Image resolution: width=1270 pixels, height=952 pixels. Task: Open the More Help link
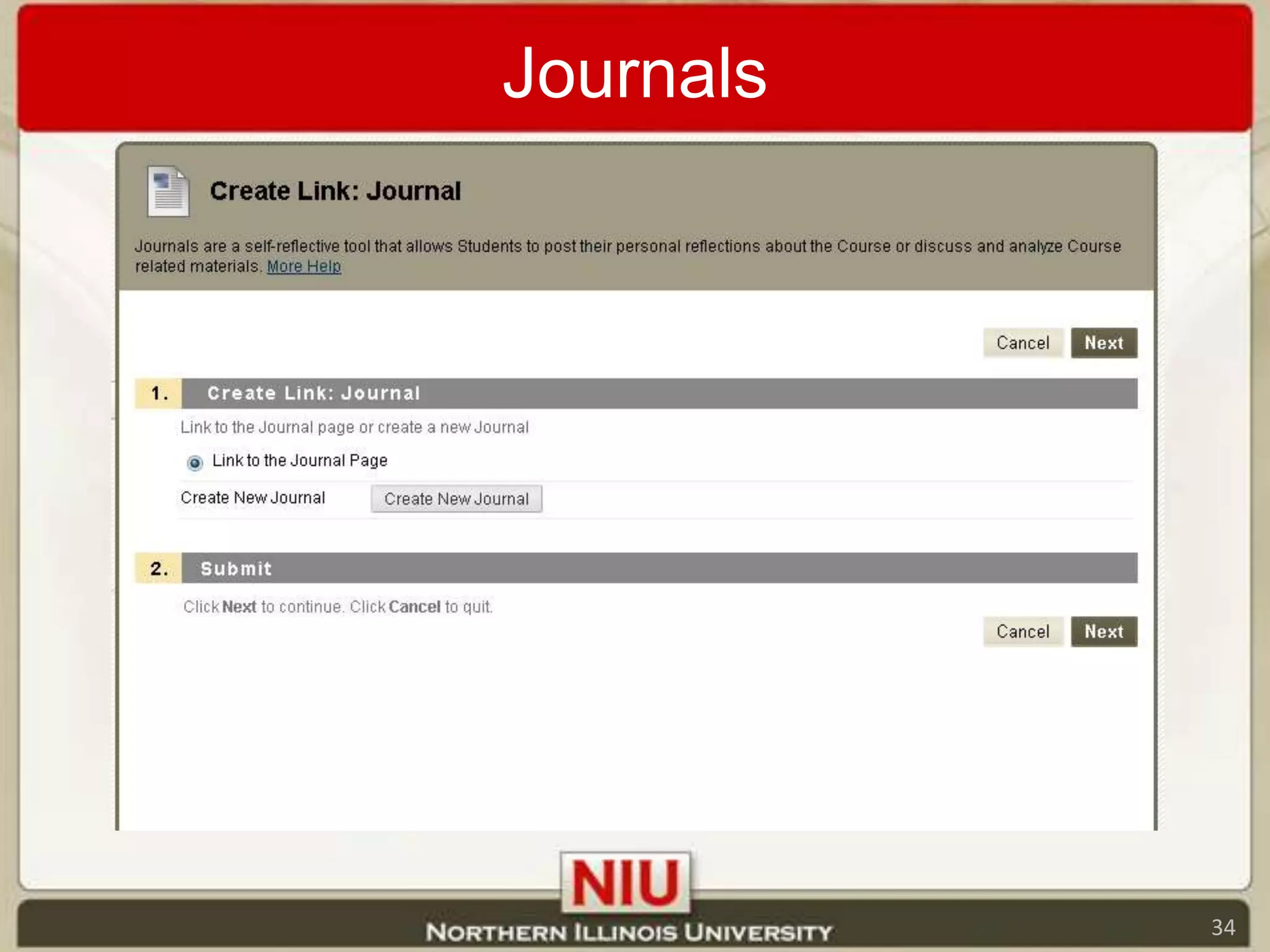pyautogui.click(x=304, y=267)
